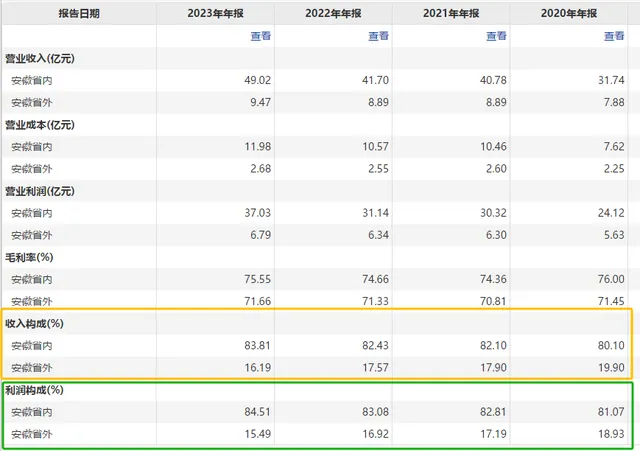Click the 49.02 revenue cell for 2023
Viewport: 640px width, 451px height.
[257, 81]
